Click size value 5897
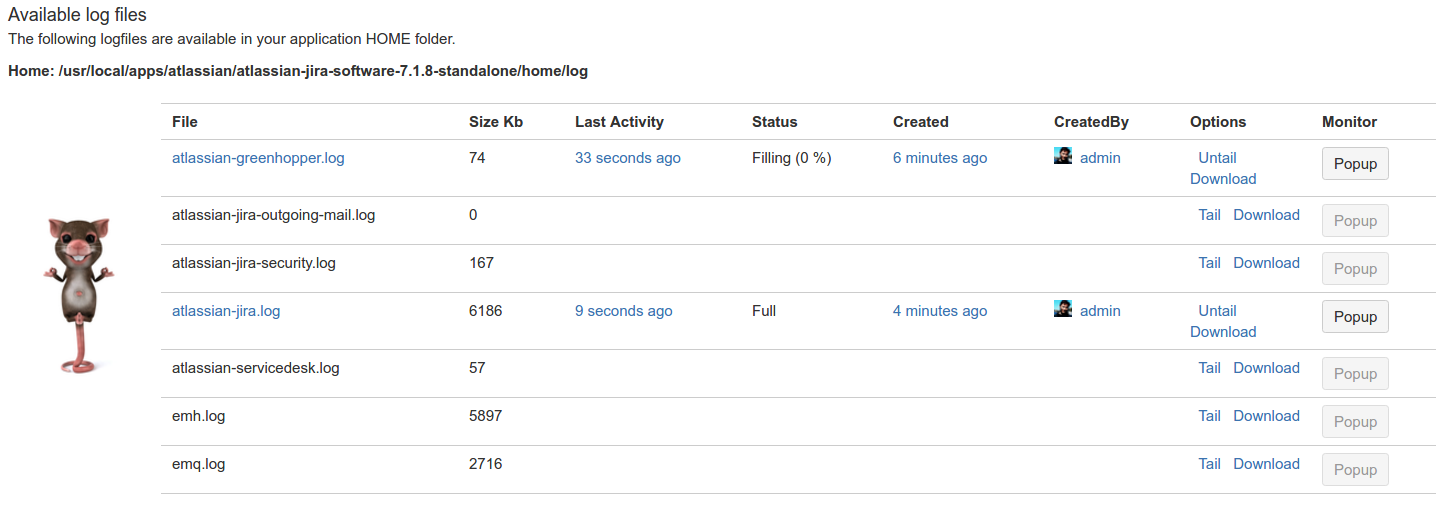This screenshot has height=518, width=1456. 486,416
